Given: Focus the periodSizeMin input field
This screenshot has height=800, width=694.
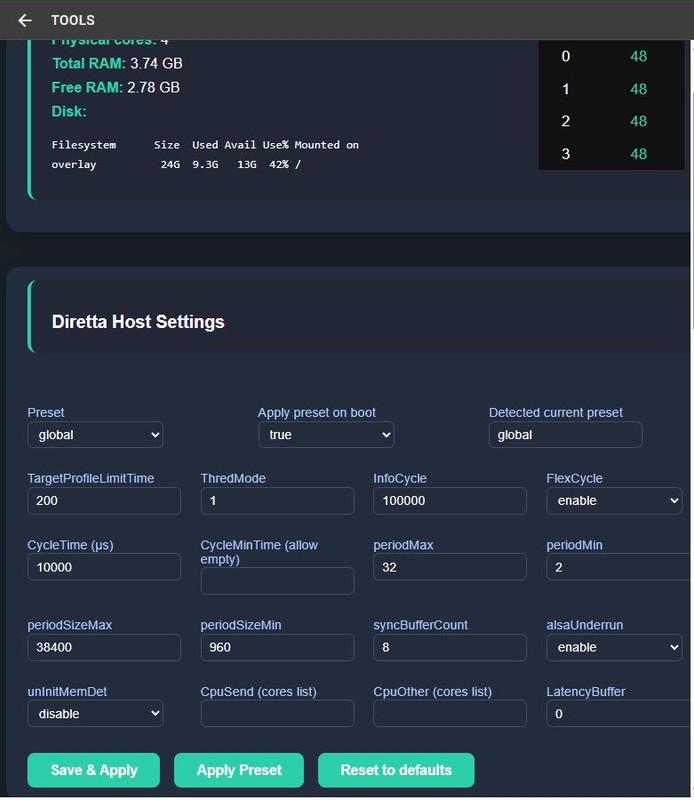Looking at the screenshot, I should point(277,647).
